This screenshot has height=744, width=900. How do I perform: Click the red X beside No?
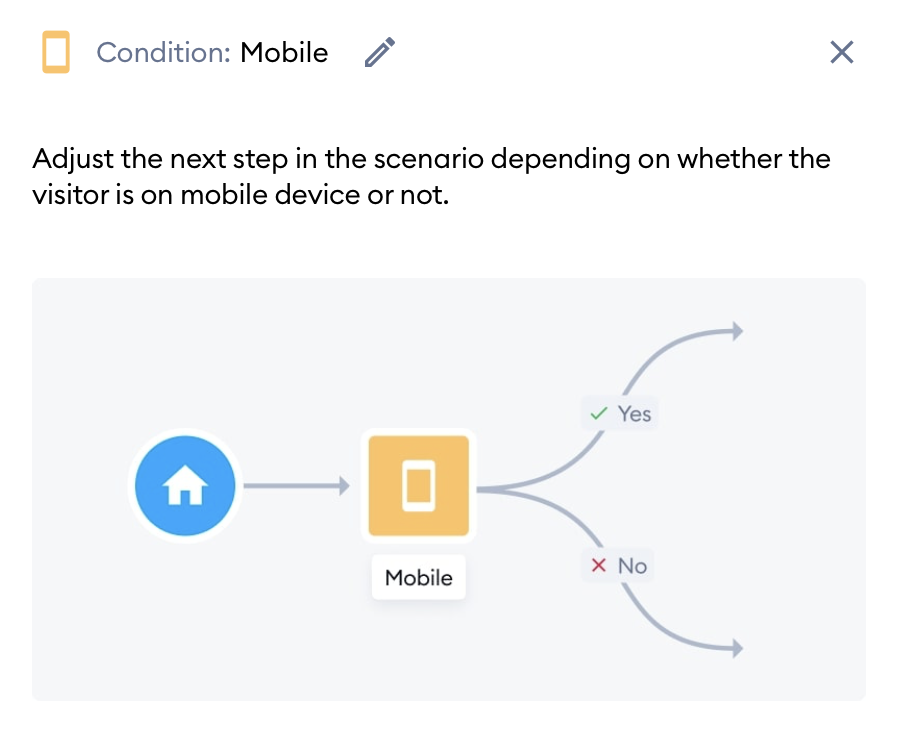click(x=599, y=565)
